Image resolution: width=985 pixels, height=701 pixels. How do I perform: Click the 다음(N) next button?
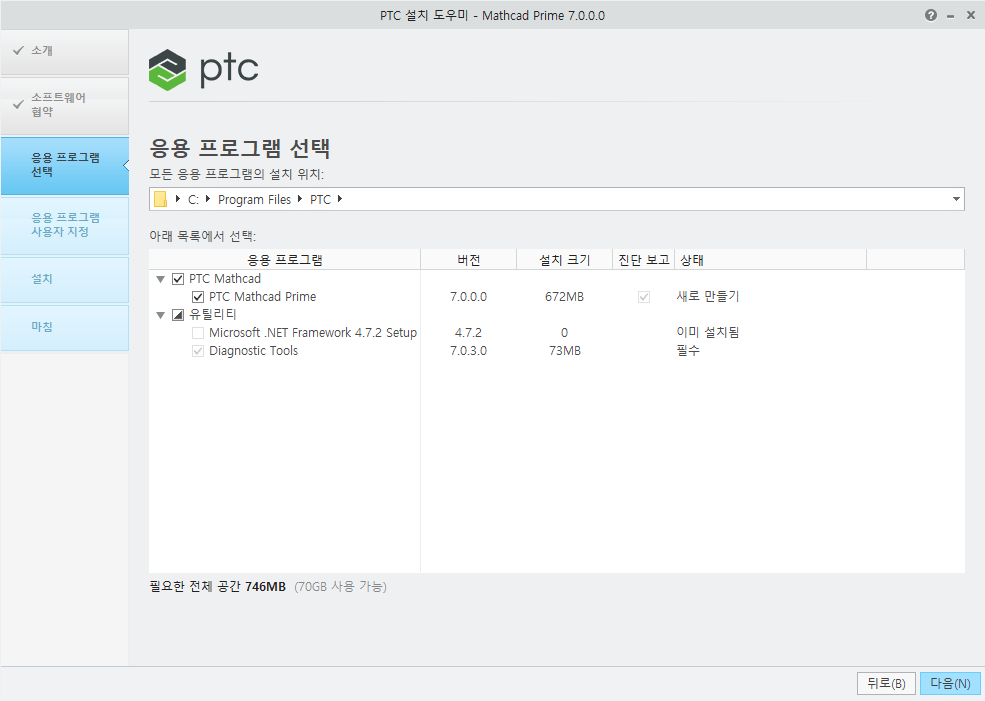[950, 683]
